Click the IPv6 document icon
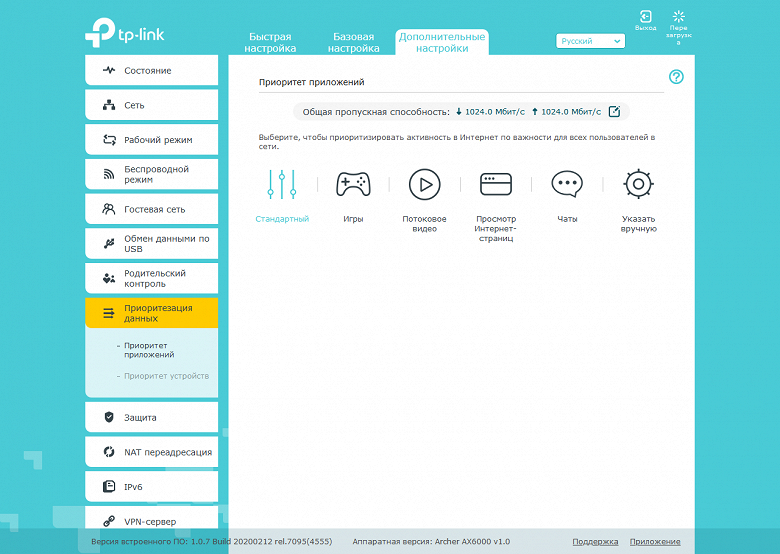780x554 pixels. 108,486
